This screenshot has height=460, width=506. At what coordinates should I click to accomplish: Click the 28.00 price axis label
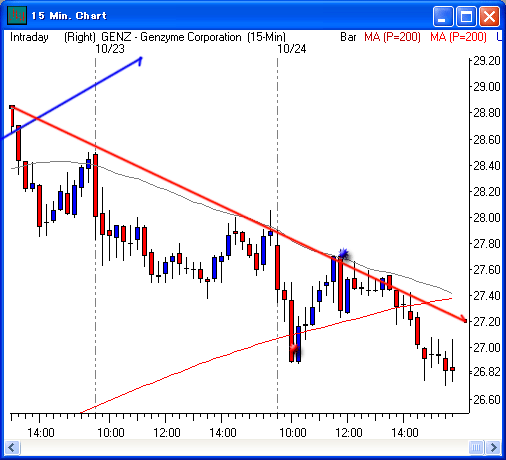point(487,218)
